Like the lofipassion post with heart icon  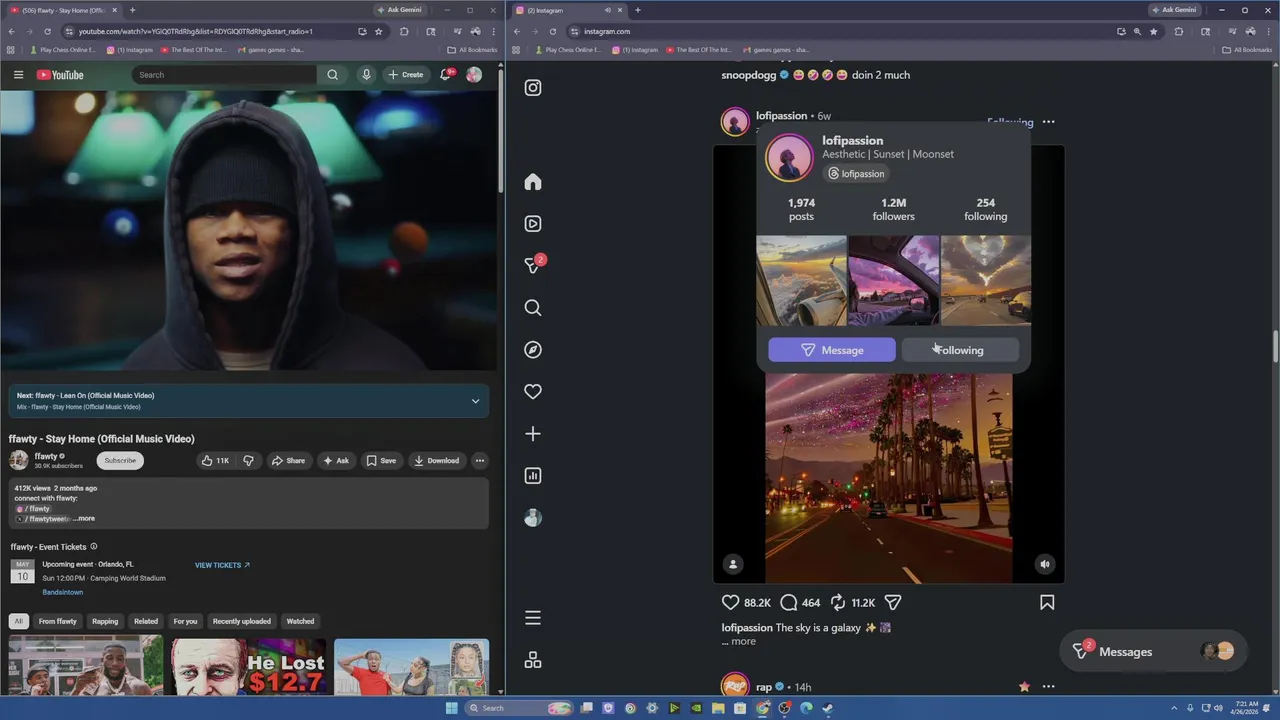point(731,603)
